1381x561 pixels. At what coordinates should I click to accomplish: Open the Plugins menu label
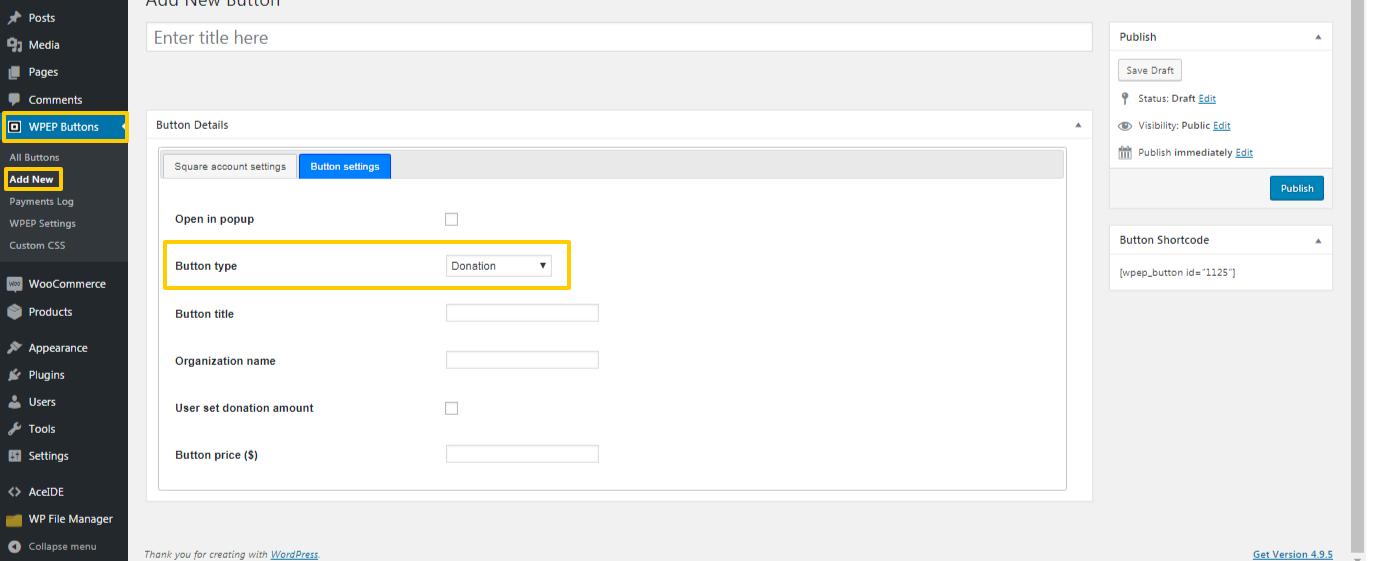[46, 375]
